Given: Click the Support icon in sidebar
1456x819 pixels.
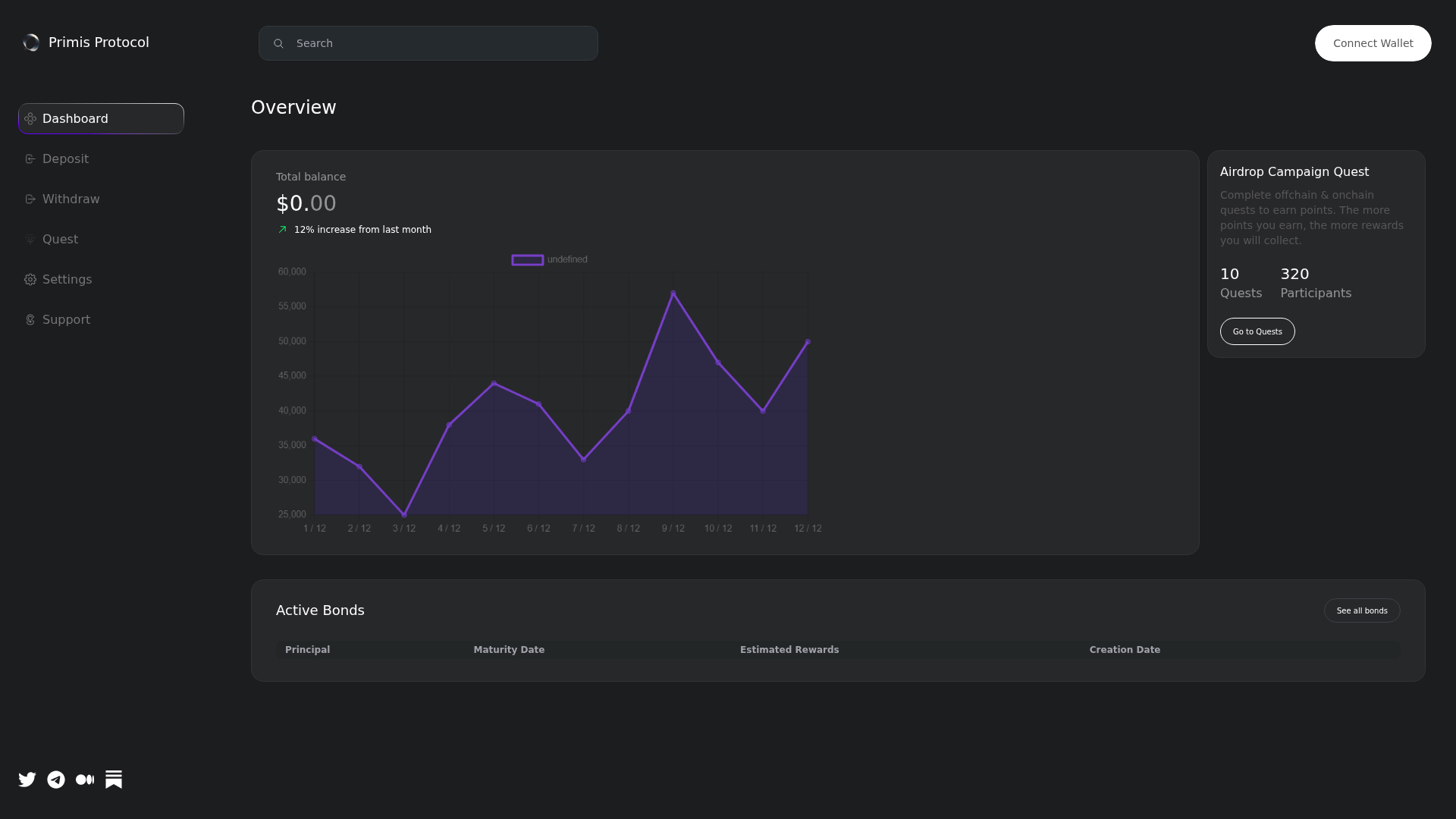Looking at the screenshot, I should pos(30,319).
